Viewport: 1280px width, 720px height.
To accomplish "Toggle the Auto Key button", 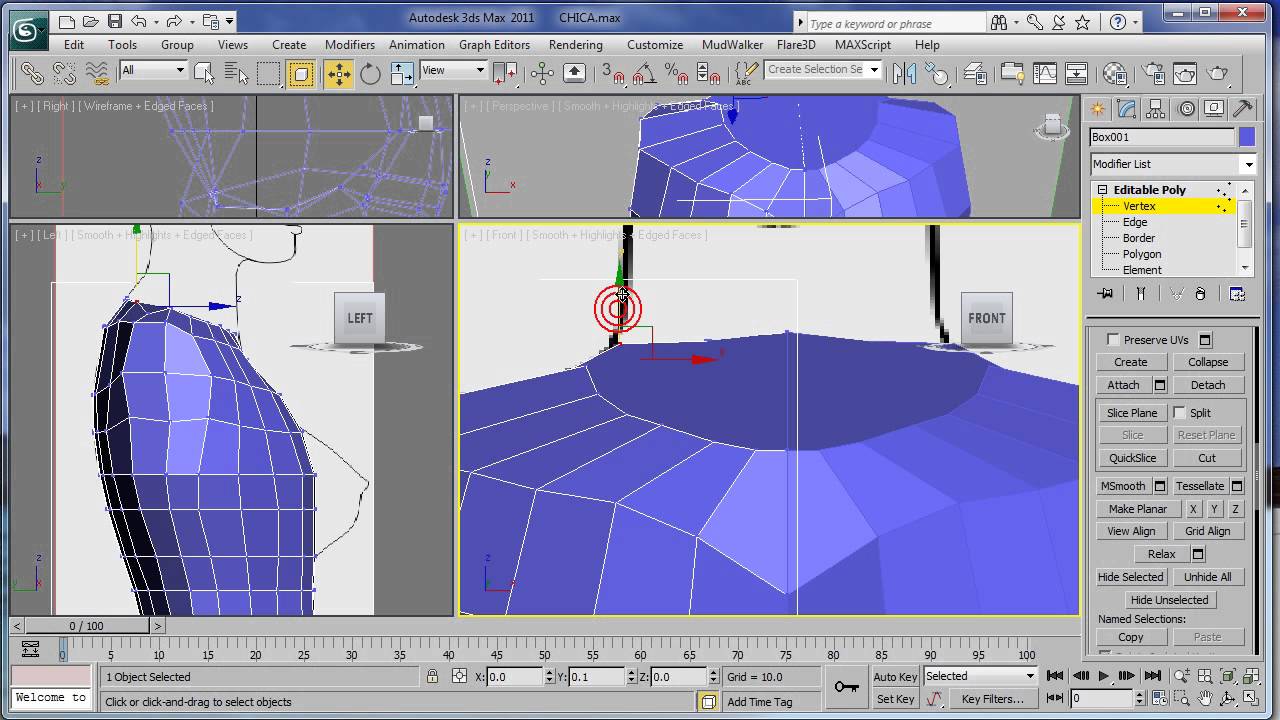I will [x=895, y=676].
